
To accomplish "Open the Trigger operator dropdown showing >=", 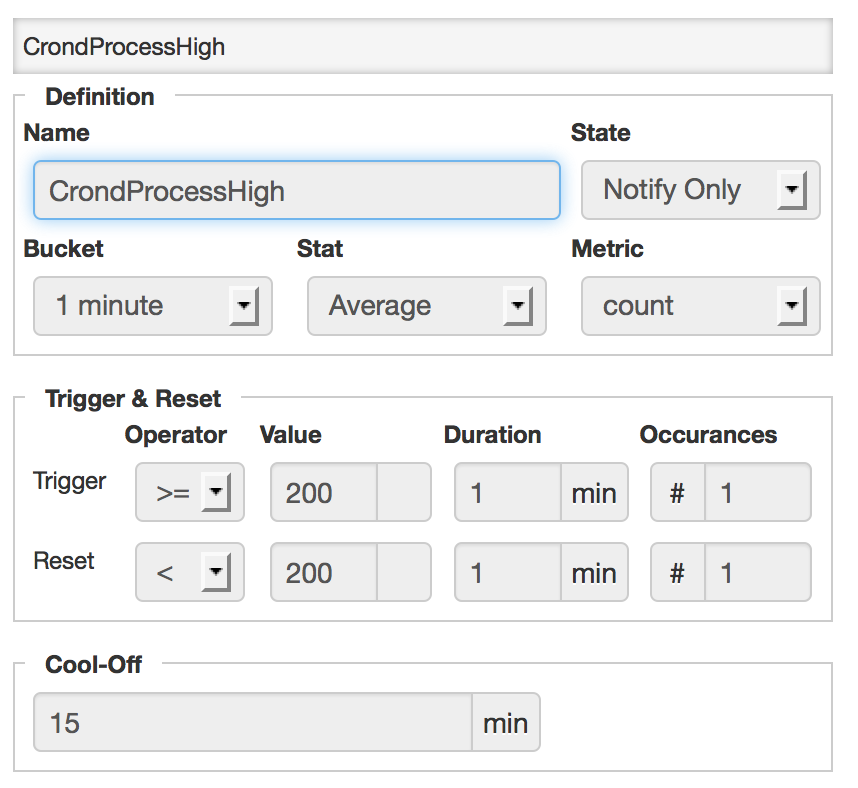I will click(x=189, y=492).
